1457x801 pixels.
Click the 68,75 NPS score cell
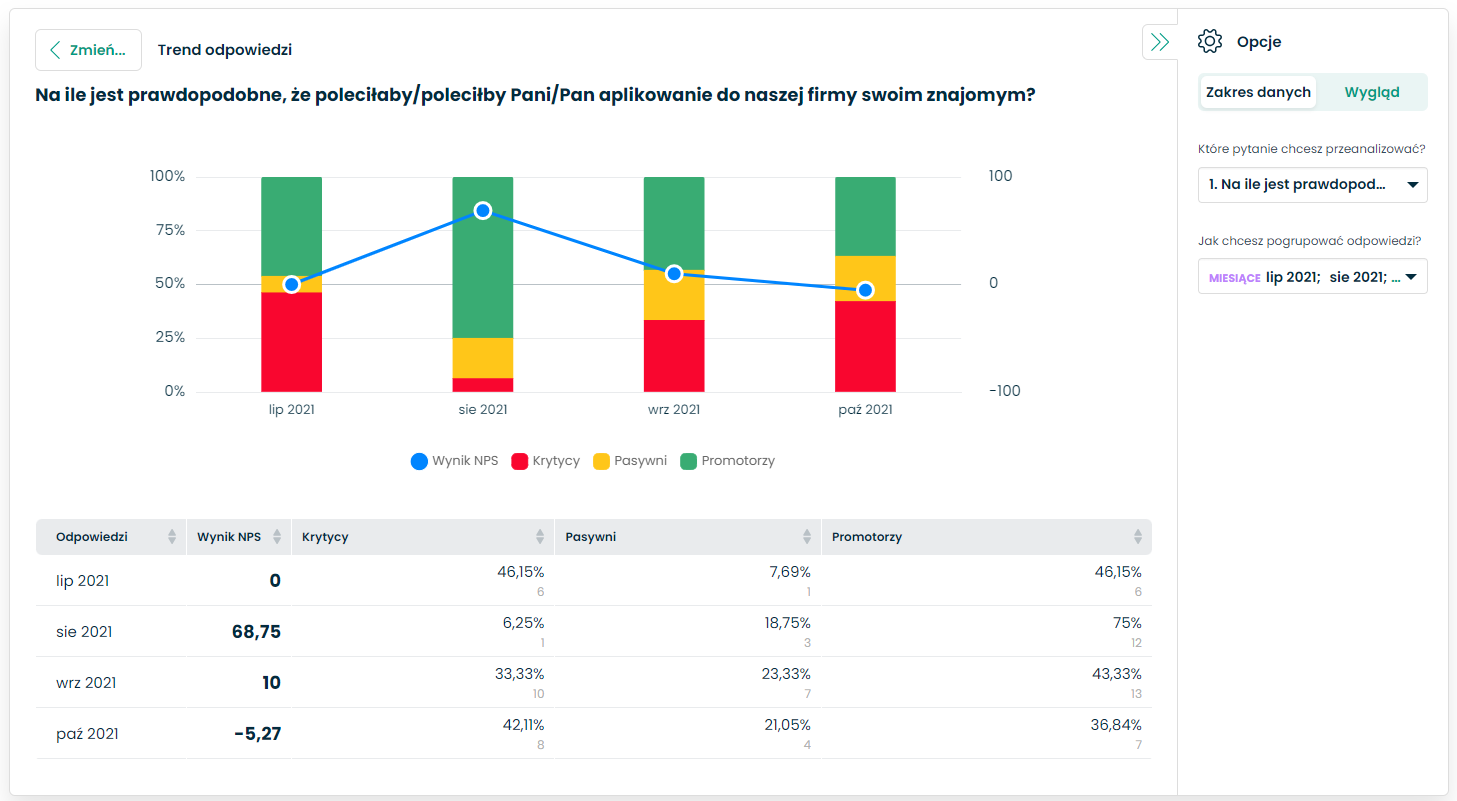[257, 632]
